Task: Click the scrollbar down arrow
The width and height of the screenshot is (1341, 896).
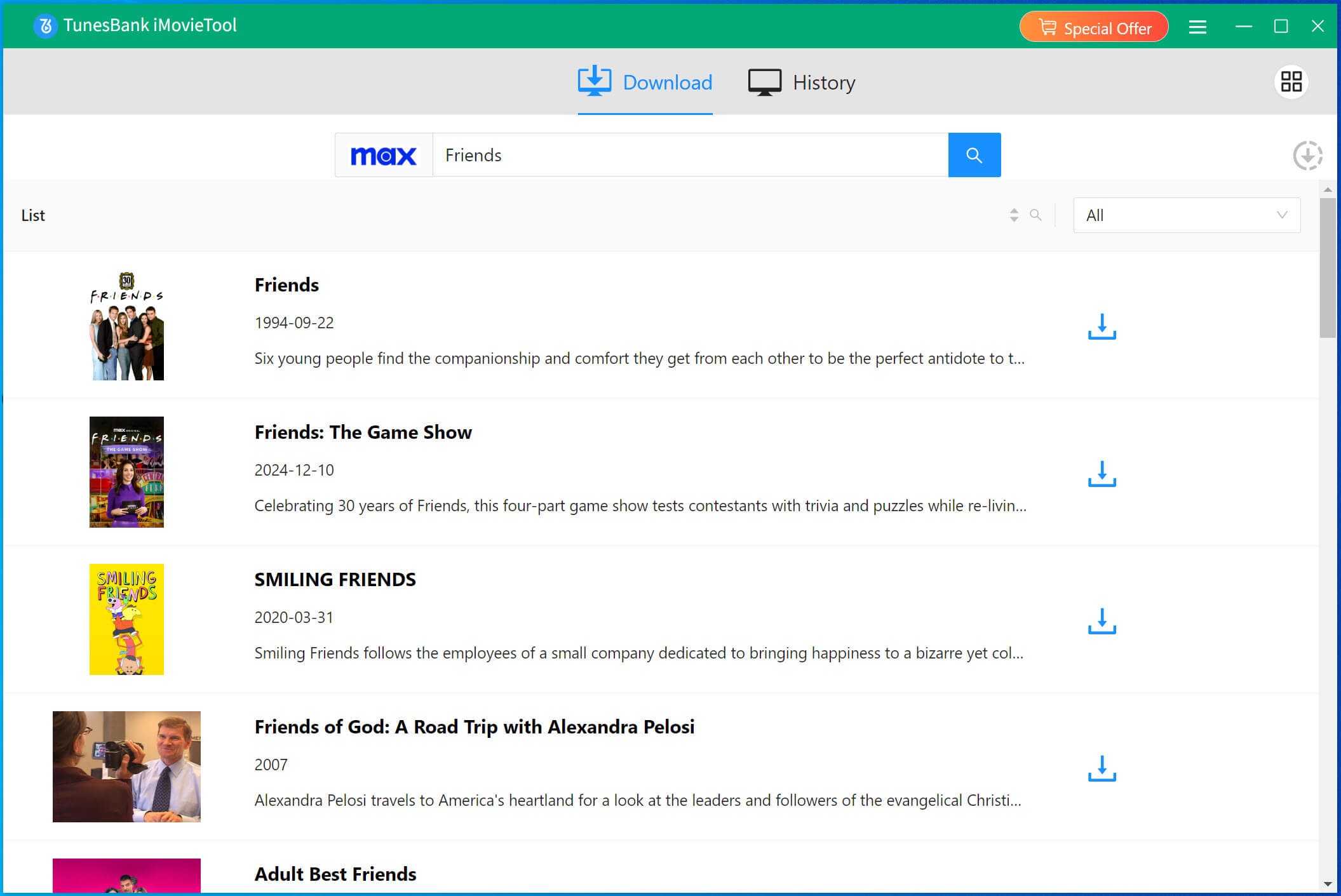Action: (x=1328, y=884)
